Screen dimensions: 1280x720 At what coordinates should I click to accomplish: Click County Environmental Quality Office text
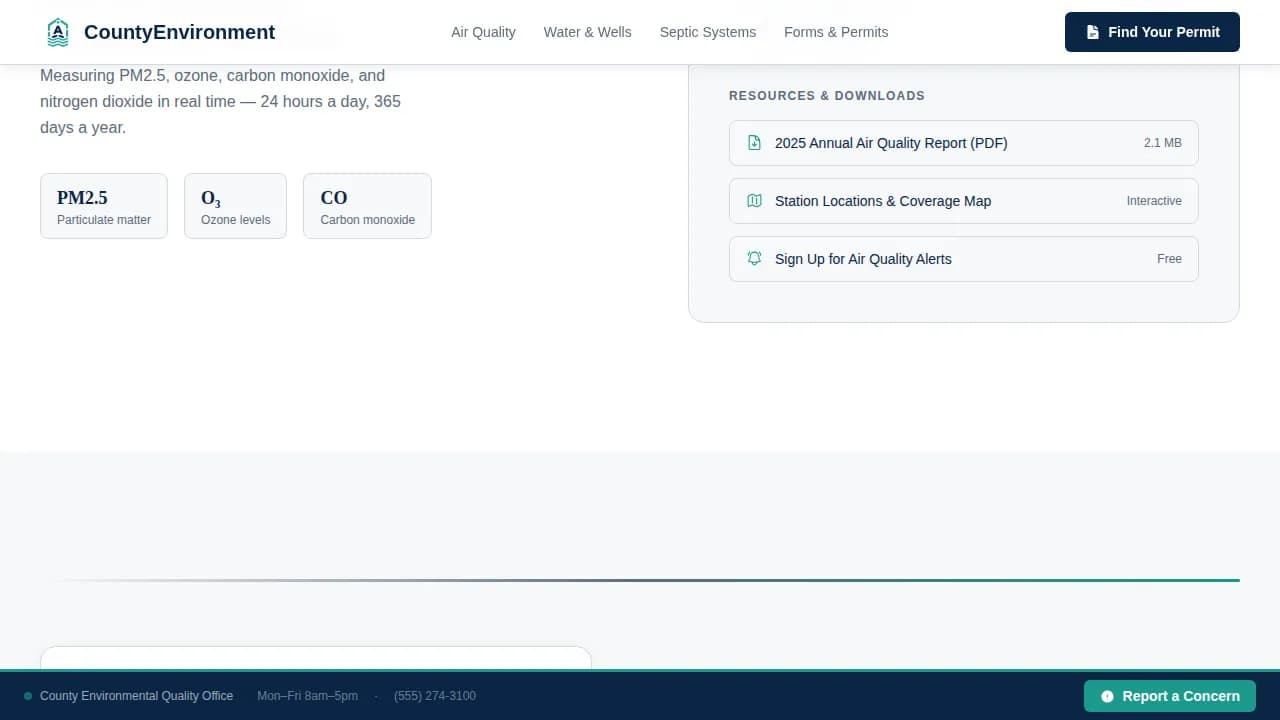pyautogui.click(x=136, y=696)
